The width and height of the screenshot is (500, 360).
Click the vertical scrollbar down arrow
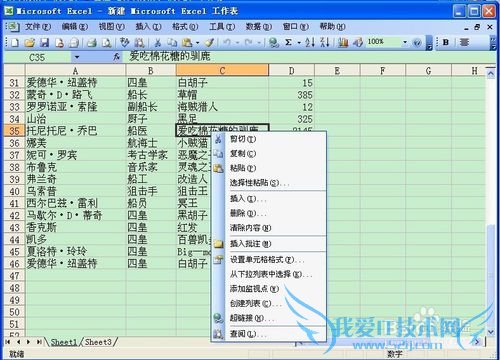490,331
